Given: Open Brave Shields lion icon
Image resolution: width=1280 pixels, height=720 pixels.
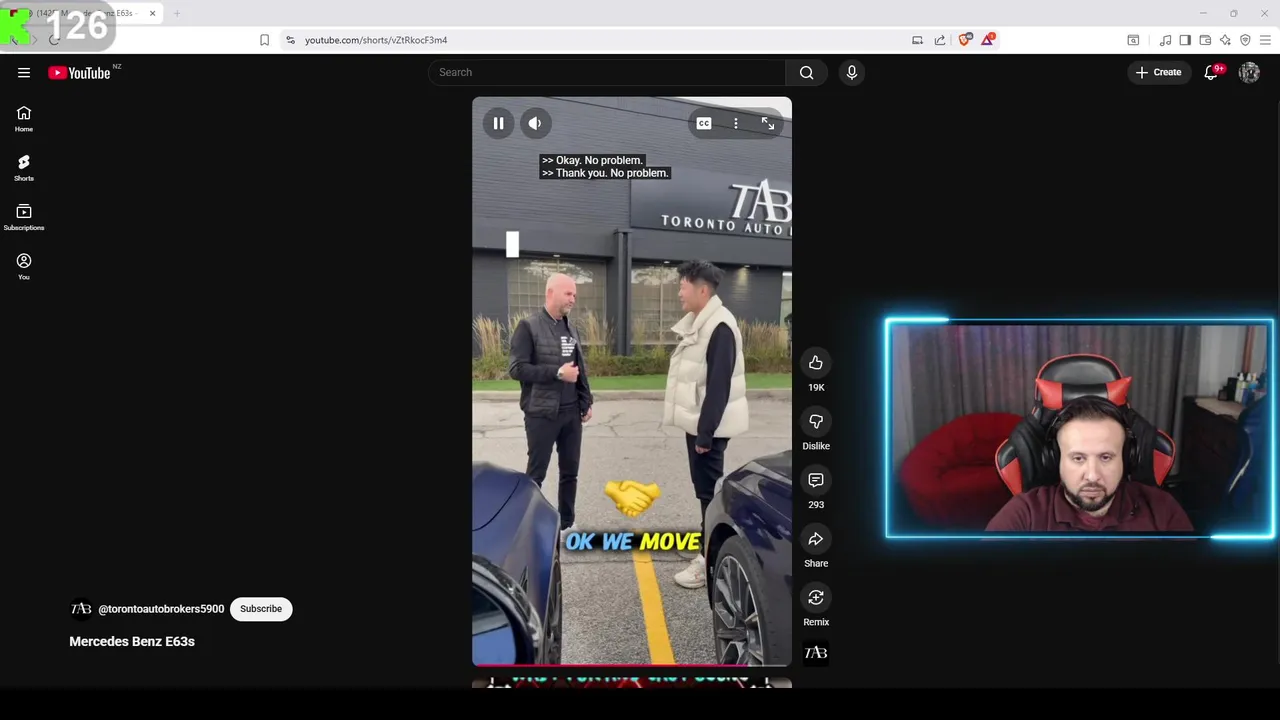Looking at the screenshot, I should tap(965, 40).
